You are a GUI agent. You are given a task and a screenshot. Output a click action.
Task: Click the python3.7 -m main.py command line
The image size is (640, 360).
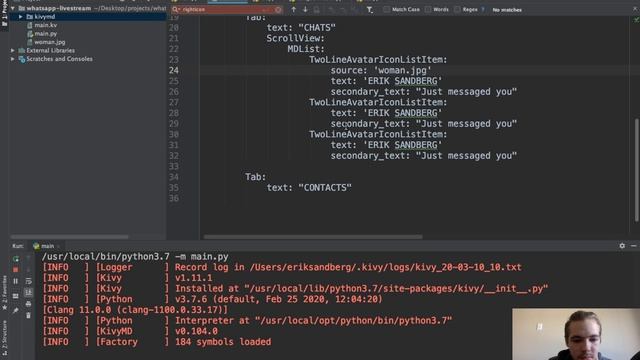pyautogui.click(x=135, y=257)
